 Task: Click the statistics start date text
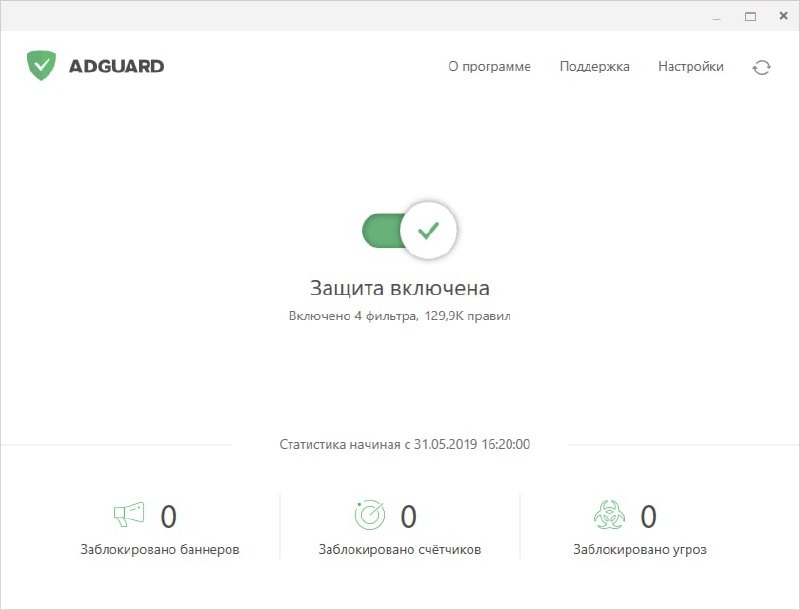pos(405,444)
